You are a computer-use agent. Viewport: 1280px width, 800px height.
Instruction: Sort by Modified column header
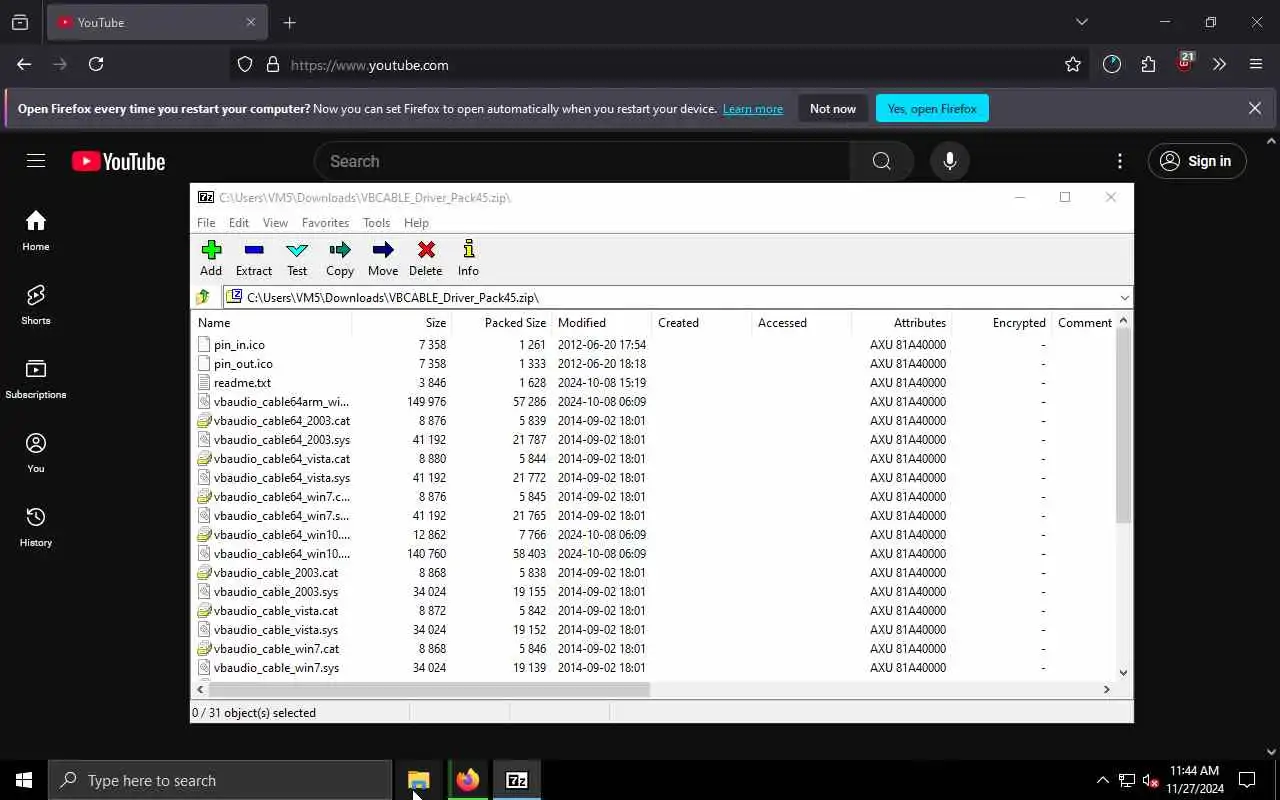[x=602, y=323]
